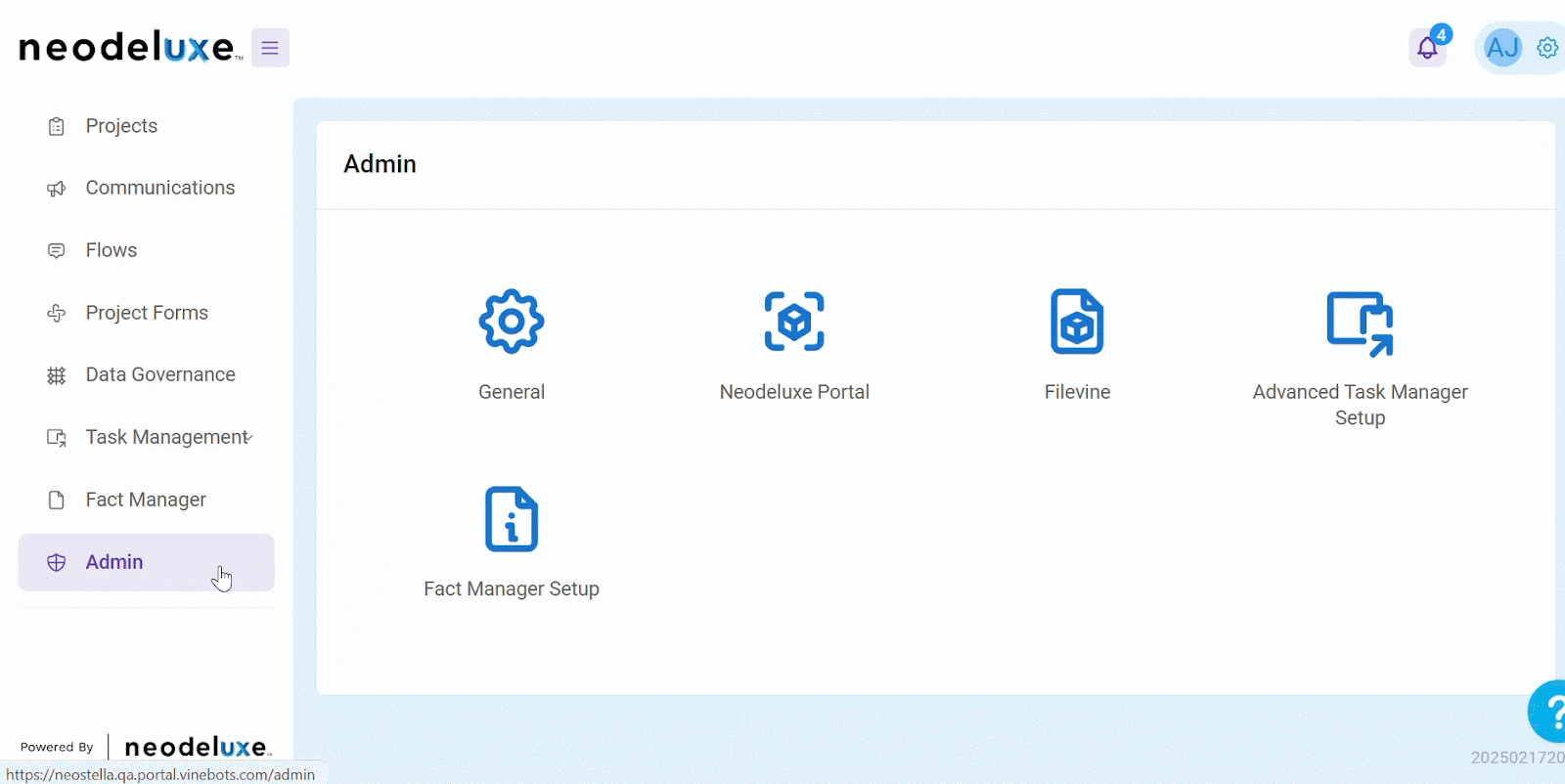This screenshot has width=1565, height=784.
Task: Click the Neodeluxe Portal cube icon
Action: [x=794, y=322]
